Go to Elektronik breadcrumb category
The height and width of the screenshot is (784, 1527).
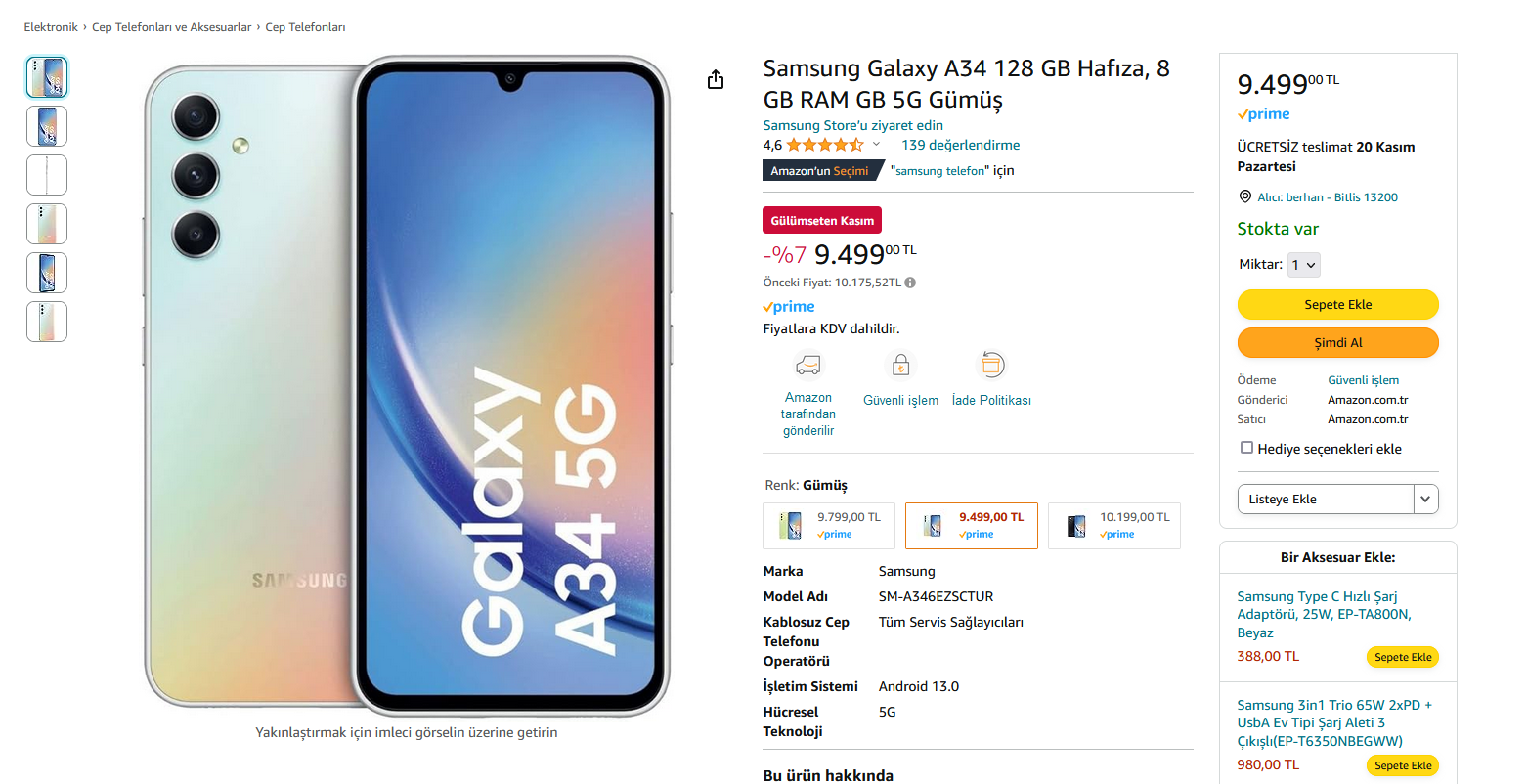click(51, 27)
